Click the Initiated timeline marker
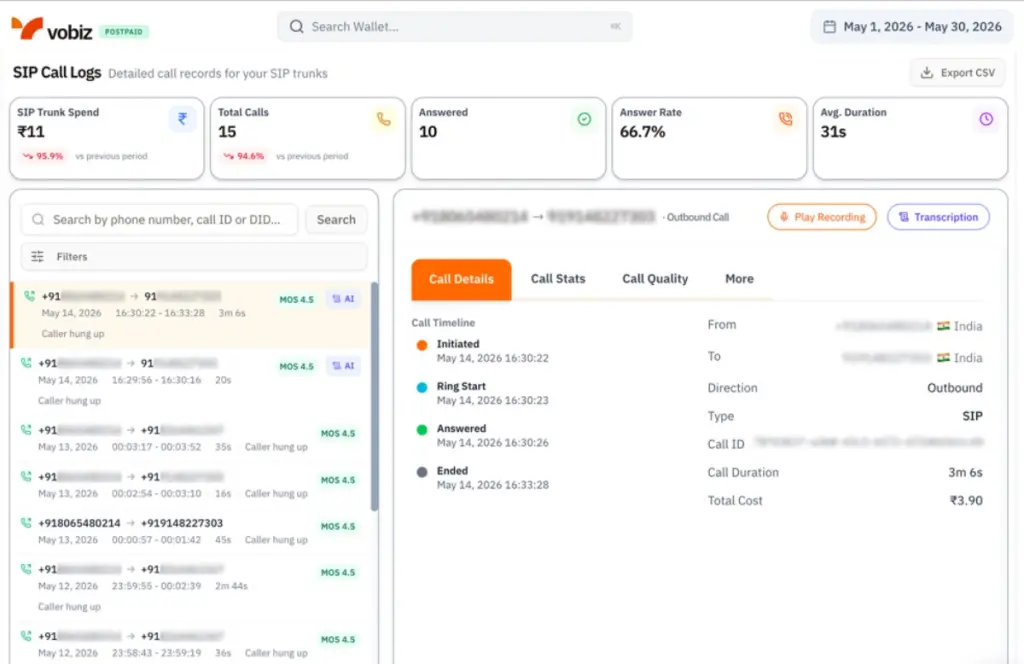This screenshot has width=1024, height=664. point(422,345)
